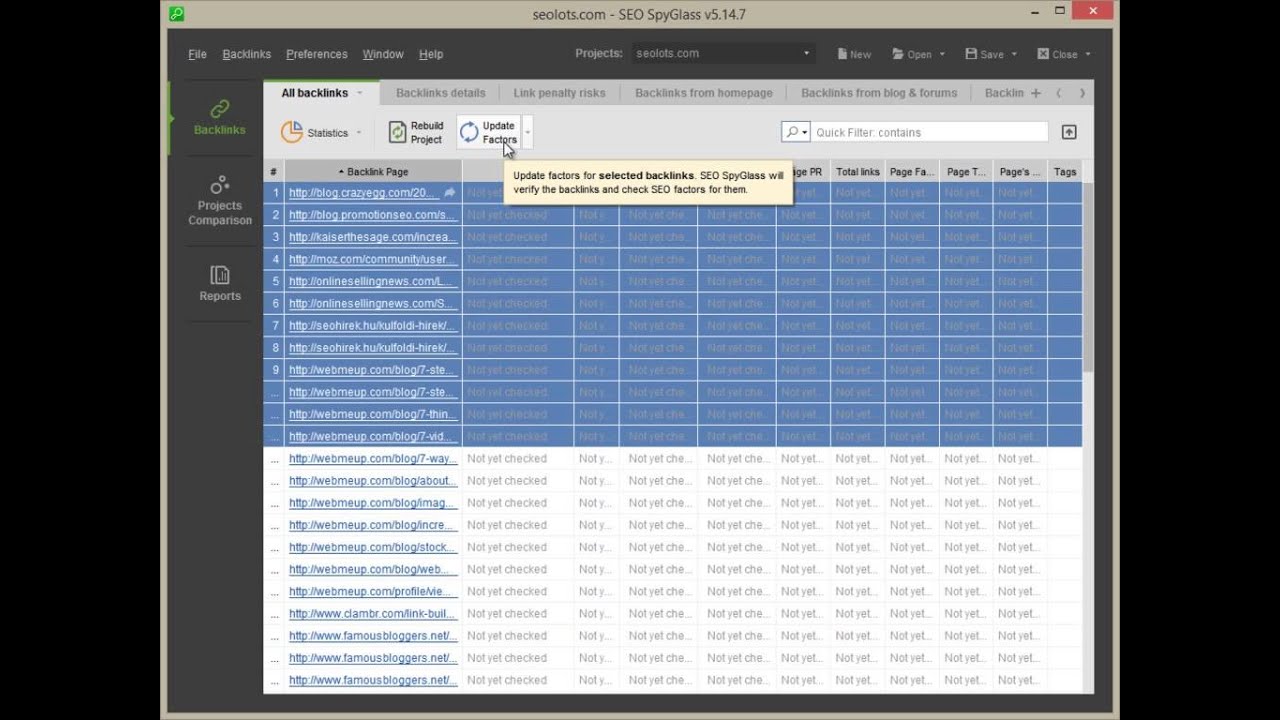Viewport: 1280px width, 720px height.
Task: Click the SEO SpyGlass app icon in titlebar
Action: tap(176, 14)
